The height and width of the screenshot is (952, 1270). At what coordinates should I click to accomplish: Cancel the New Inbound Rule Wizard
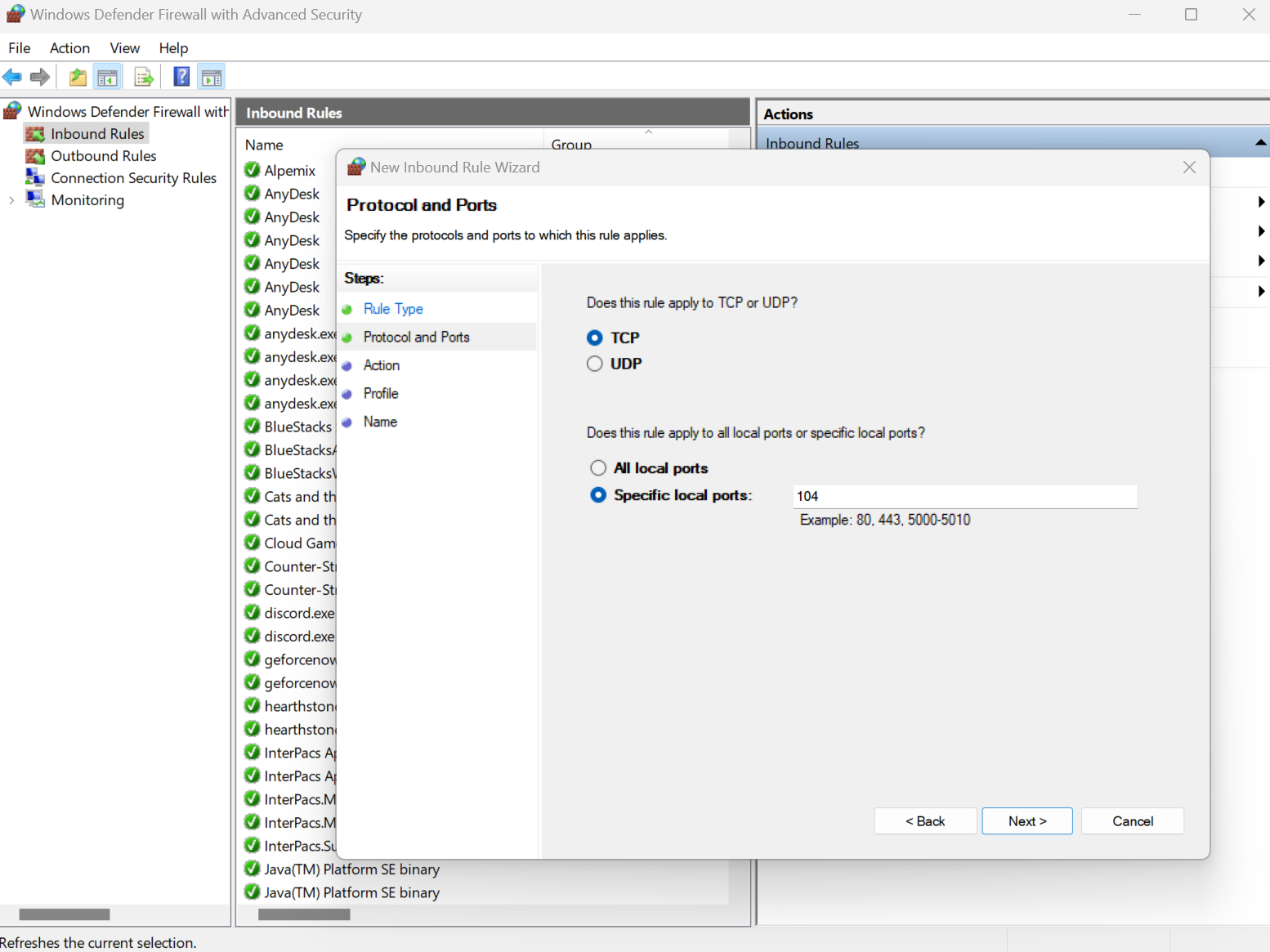click(1133, 821)
